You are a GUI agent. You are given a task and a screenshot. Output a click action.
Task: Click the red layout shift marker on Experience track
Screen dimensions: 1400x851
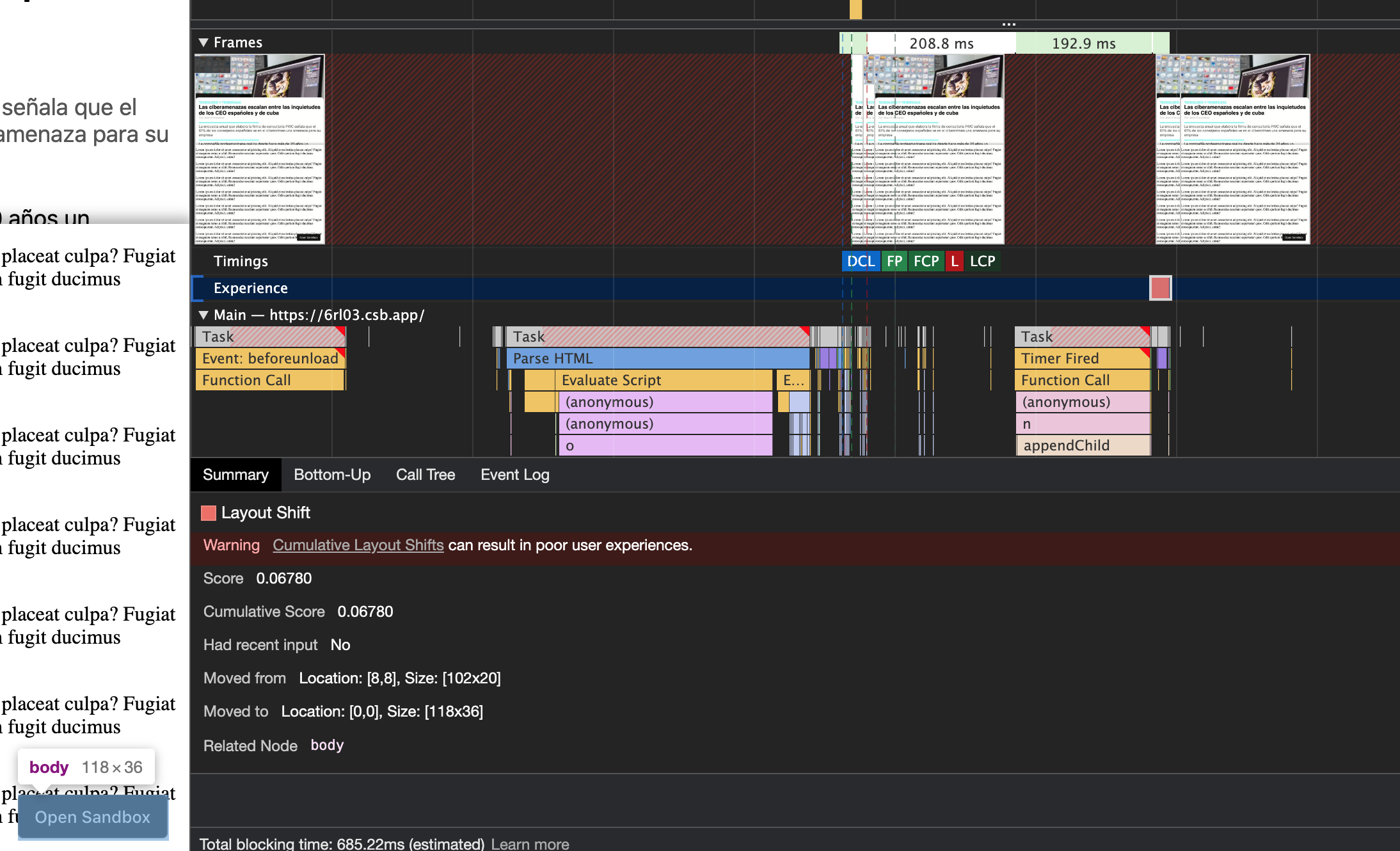[1159, 289]
